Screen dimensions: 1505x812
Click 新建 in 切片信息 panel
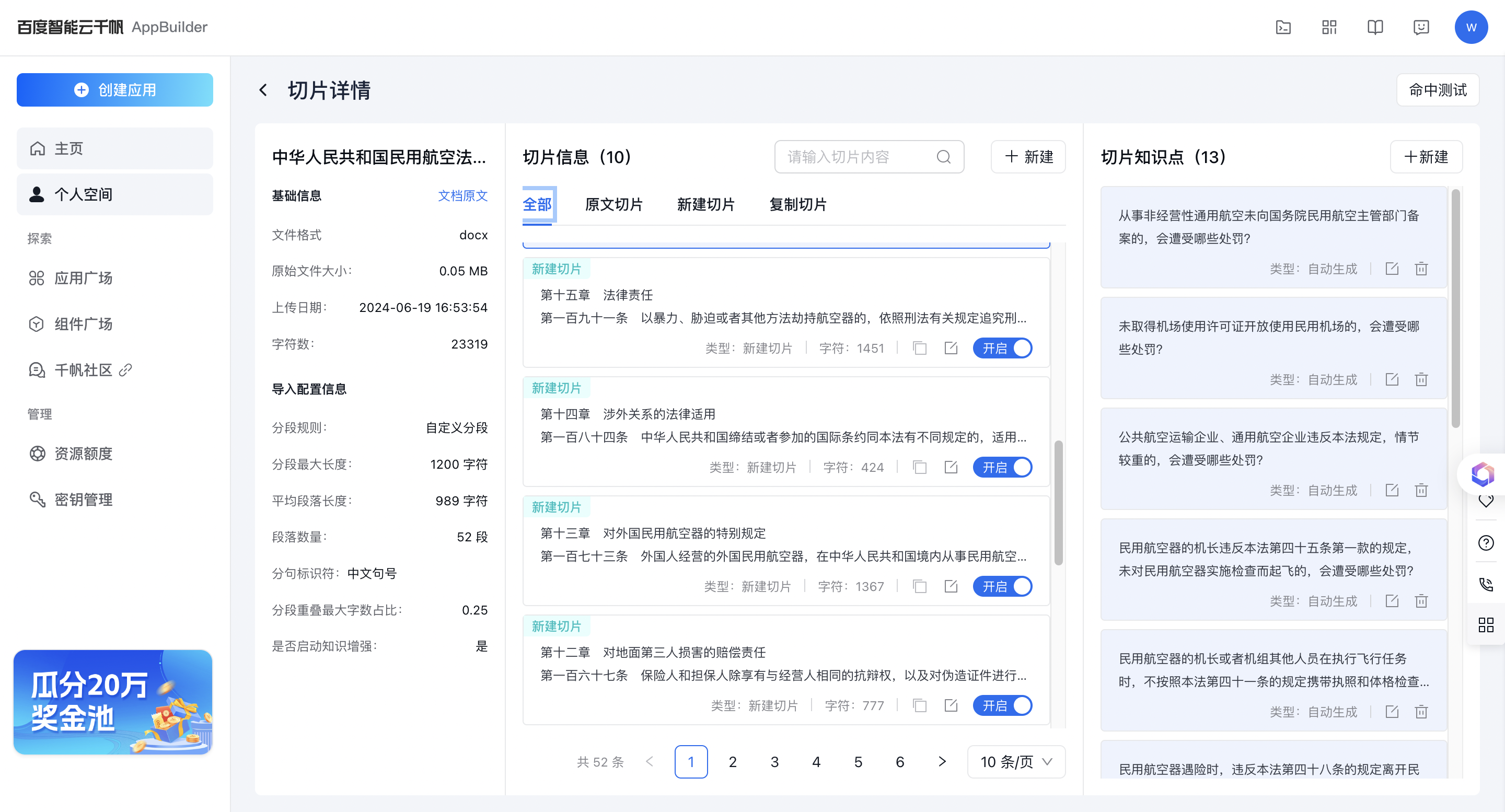1028,157
